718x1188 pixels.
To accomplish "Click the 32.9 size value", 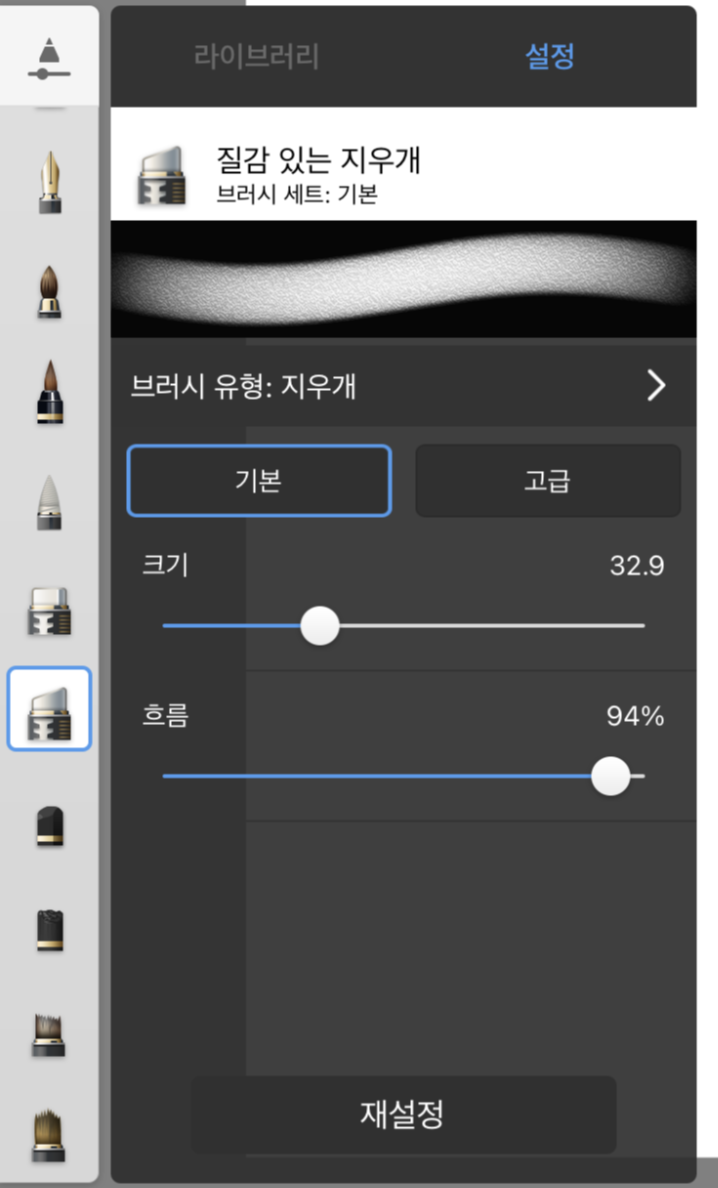I will pos(637,566).
